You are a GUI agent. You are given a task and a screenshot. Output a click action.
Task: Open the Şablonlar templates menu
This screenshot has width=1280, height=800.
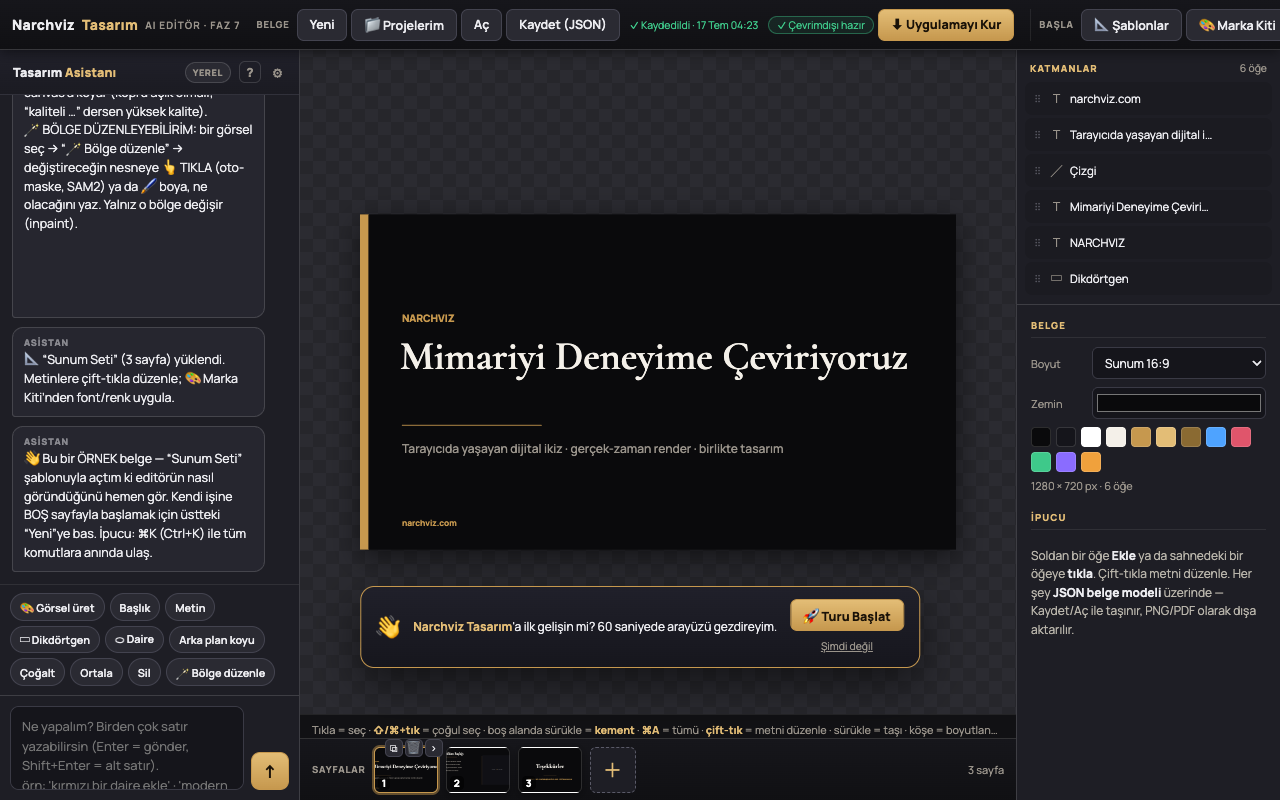click(x=1131, y=25)
